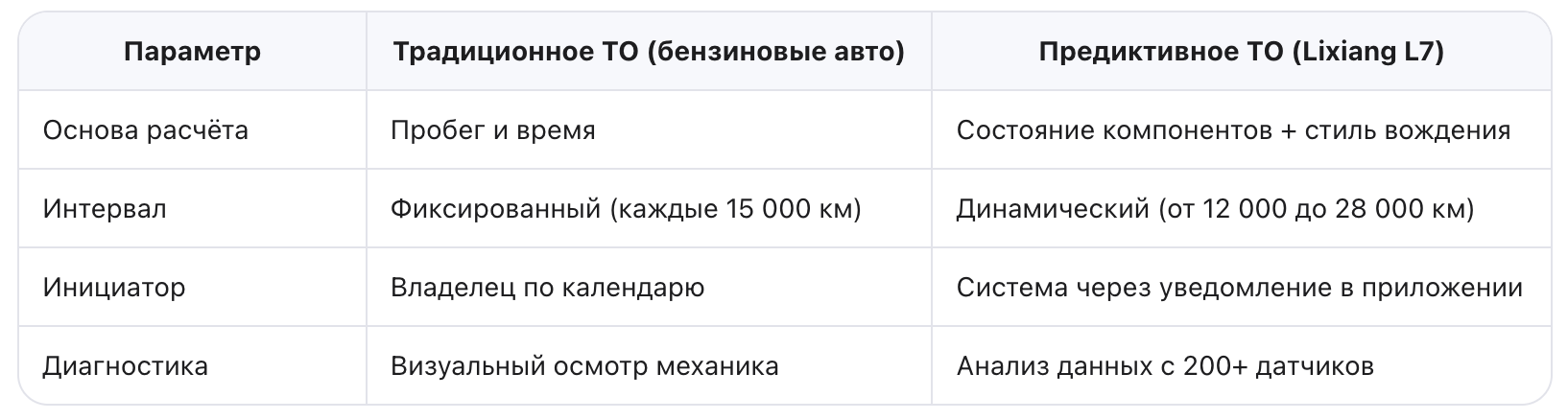Image resolution: width=1568 pixels, height=420 pixels.
Task: Click the word "Lixiang" in the header
Action: [x=1340, y=52]
